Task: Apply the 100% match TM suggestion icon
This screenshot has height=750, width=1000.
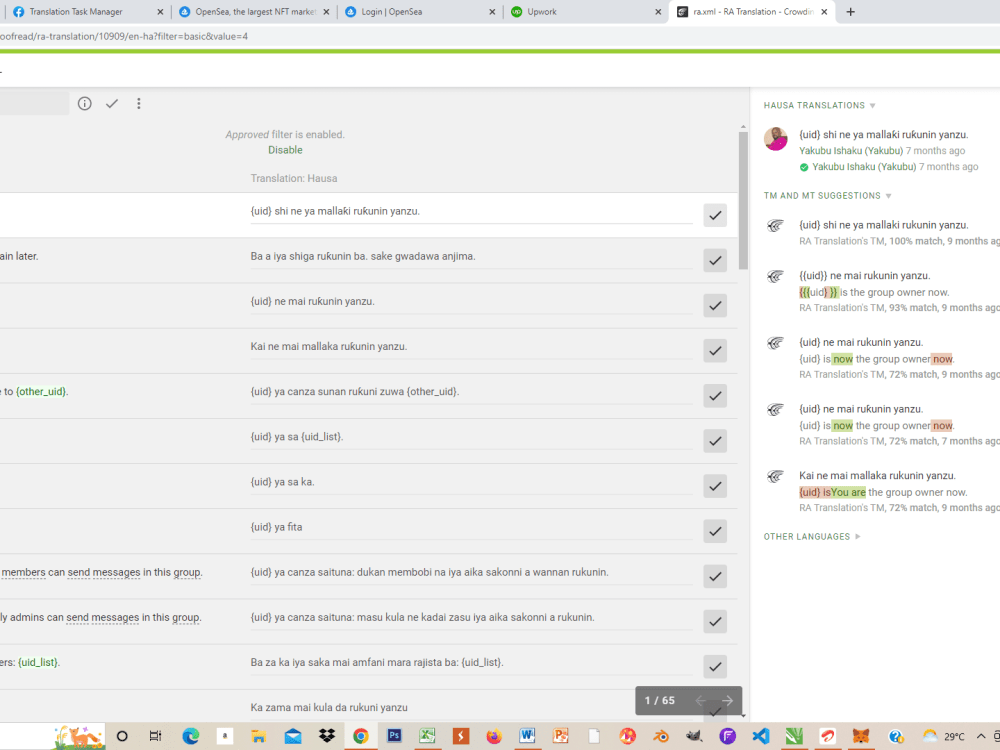Action: 775,225
